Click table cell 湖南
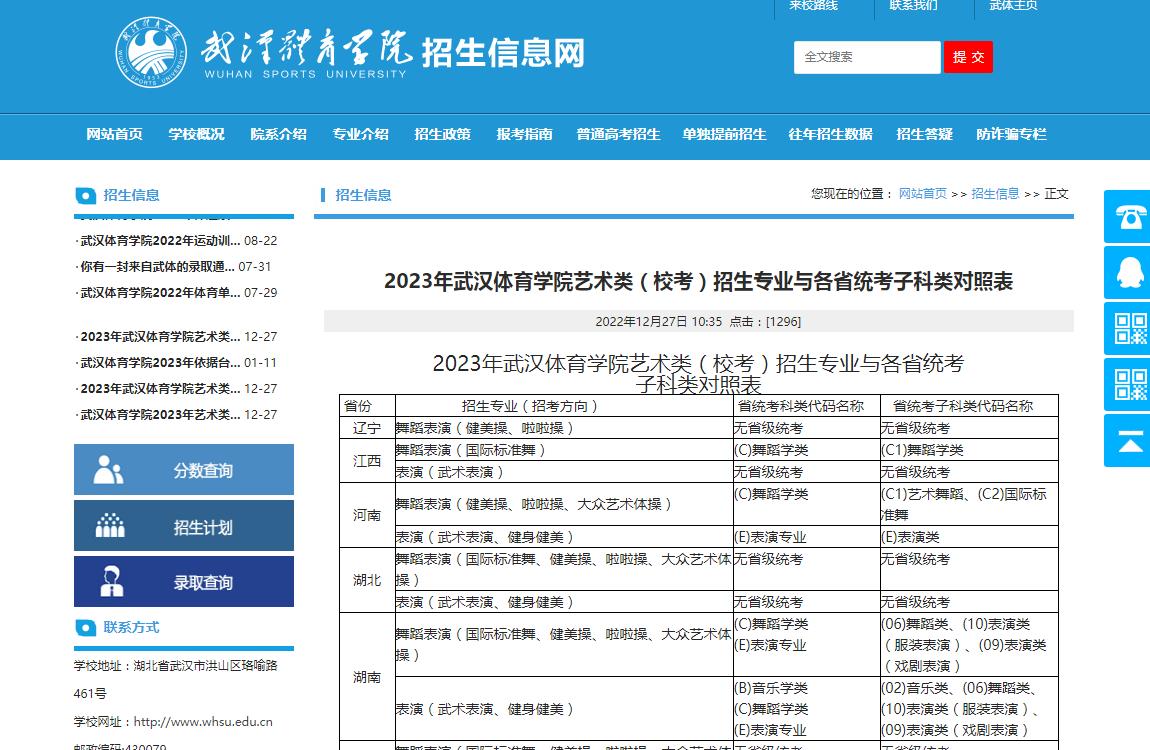The image size is (1150, 750). pos(367,677)
